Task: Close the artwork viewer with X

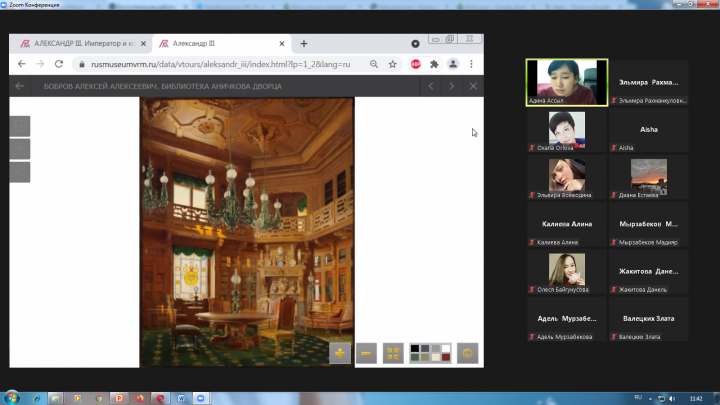Action: point(473,86)
